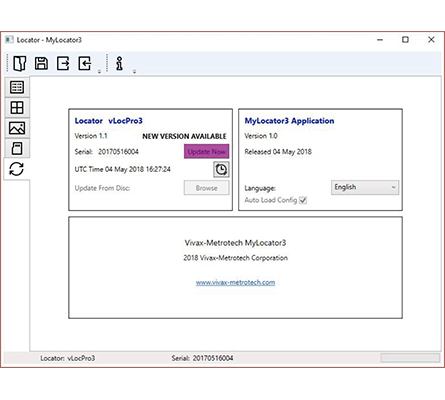Open the image picture sidebar tab

pyautogui.click(x=17, y=128)
